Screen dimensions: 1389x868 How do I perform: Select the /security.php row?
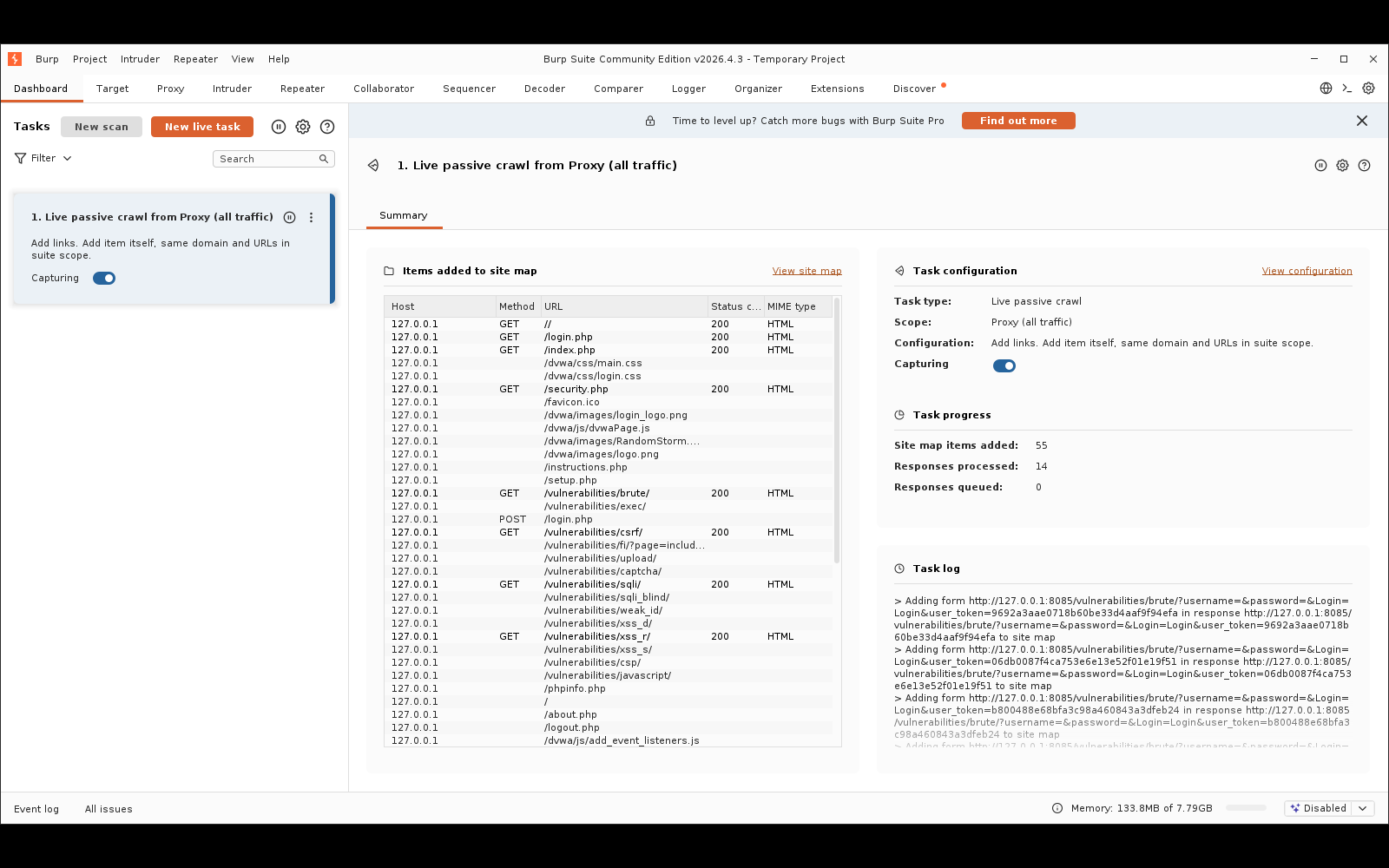[609, 389]
